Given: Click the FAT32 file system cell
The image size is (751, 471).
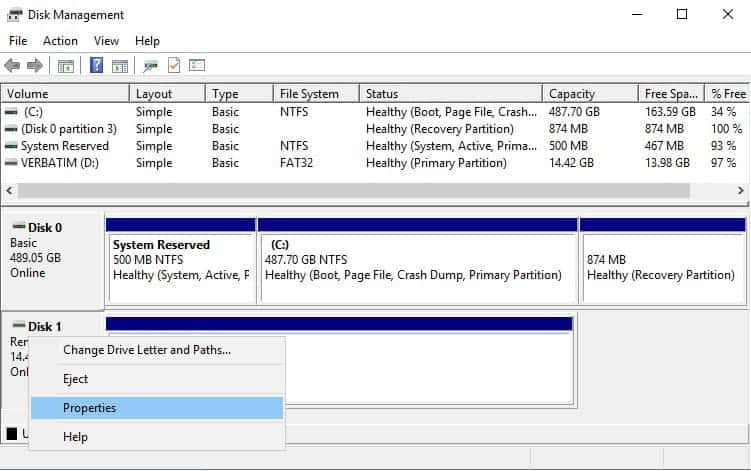Looking at the screenshot, I should 296,163.
